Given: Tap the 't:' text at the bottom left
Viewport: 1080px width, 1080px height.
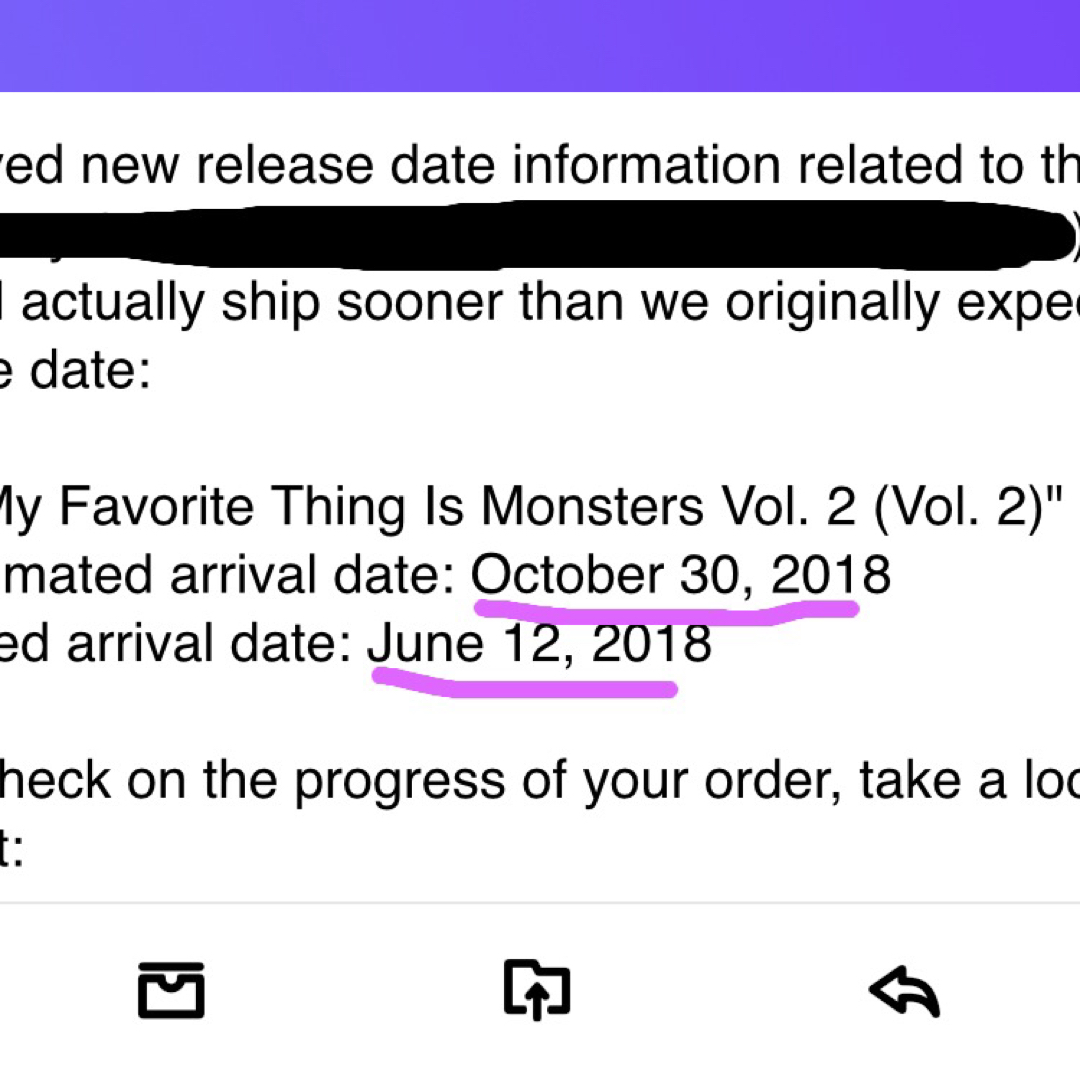Looking at the screenshot, I should tap(16, 852).
